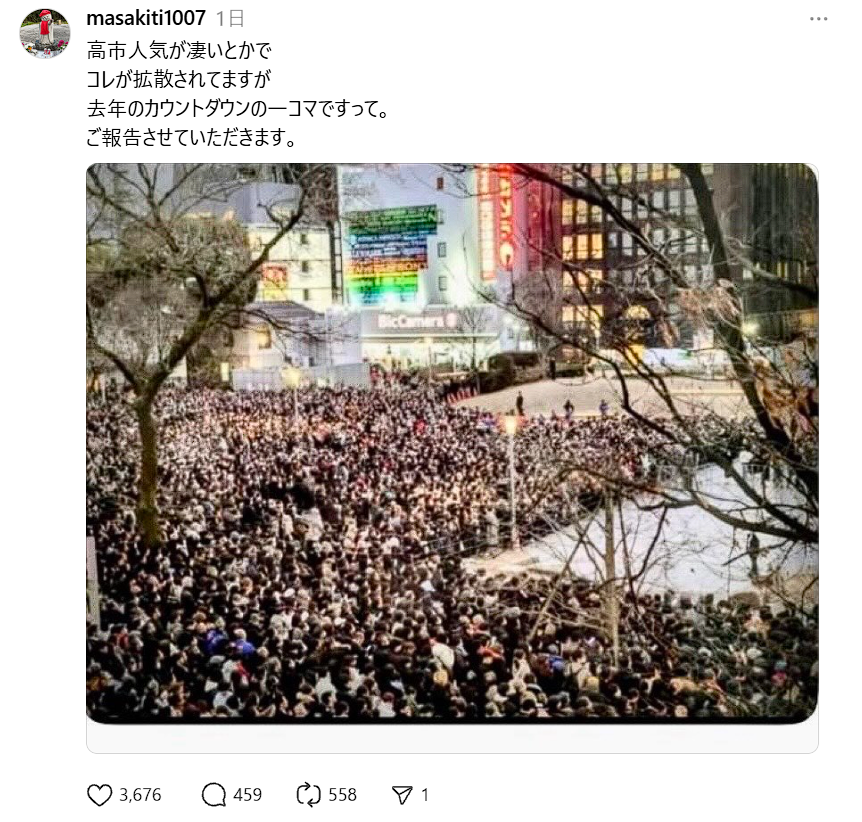The height and width of the screenshot is (822, 862).
Task: Click the text line 去年のカウントダウンの一コマですって。
Action: [238, 108]
